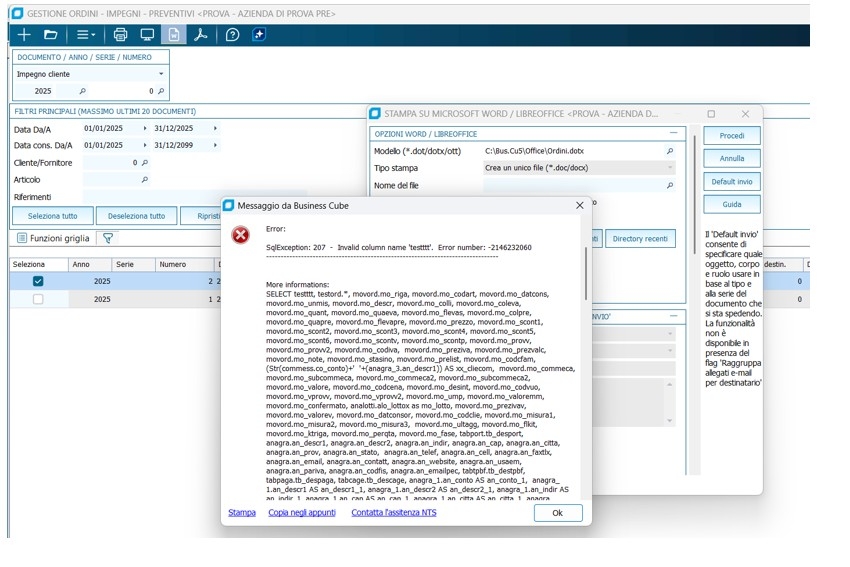Close the Stampa su Microsoft Word dialog

(x=745, y=114)
